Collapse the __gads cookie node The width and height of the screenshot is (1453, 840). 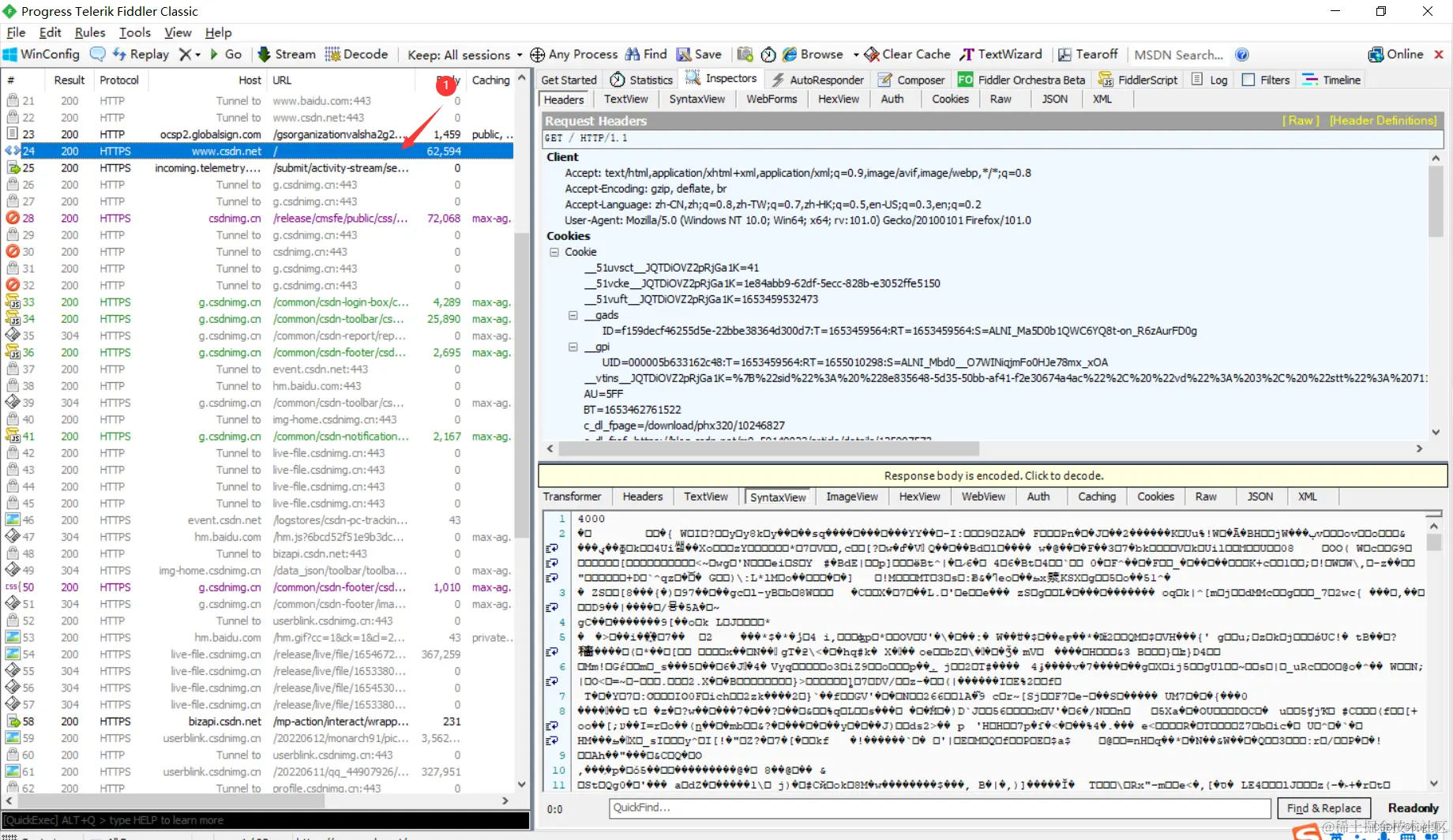[x=573, y=315]
